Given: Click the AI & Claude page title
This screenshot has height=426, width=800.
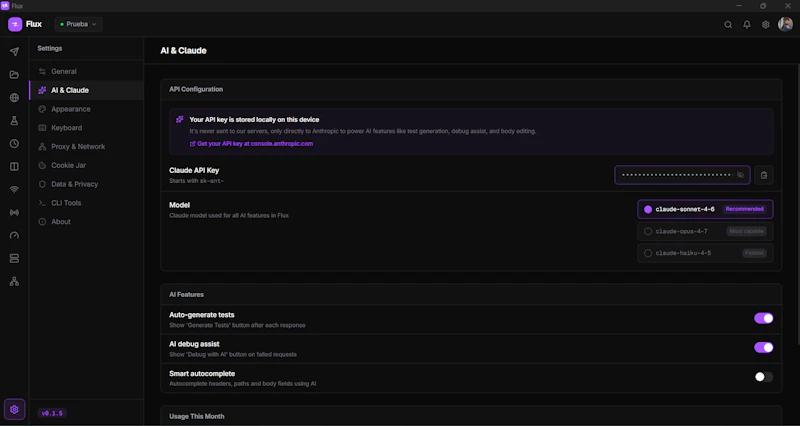Looking at the screenshot, I should pyautogui.click(x=183, y=51).
